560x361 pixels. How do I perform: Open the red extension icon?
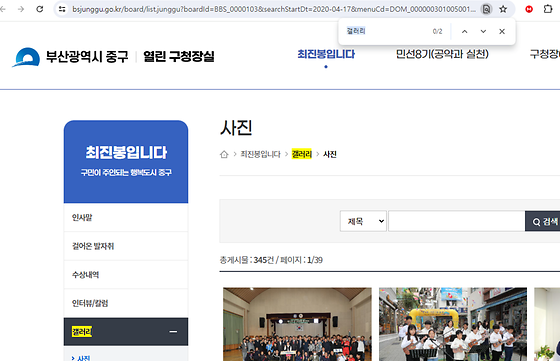[x=529, y=9]
